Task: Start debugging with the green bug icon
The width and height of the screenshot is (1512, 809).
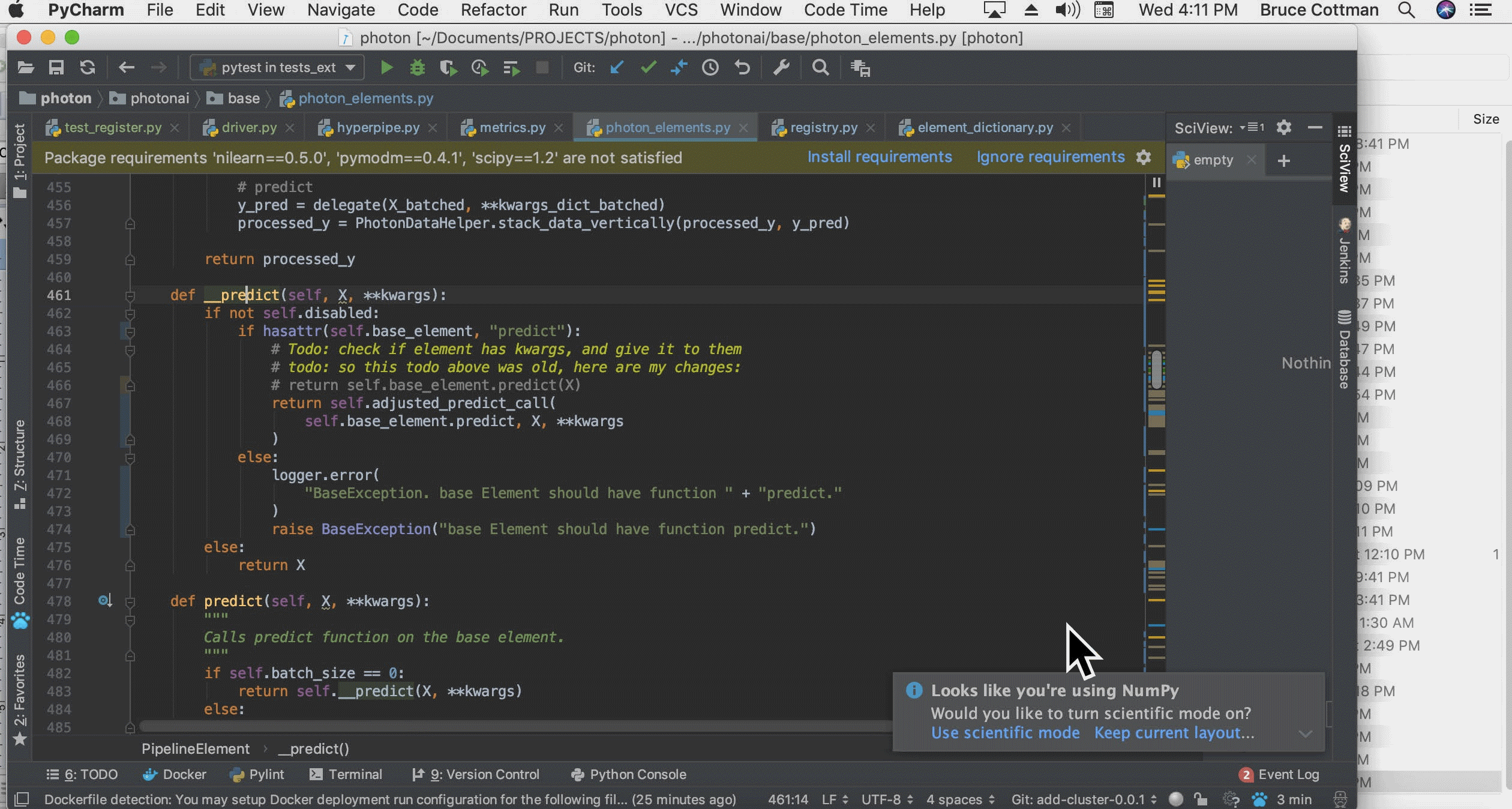Action: (418, 68)
